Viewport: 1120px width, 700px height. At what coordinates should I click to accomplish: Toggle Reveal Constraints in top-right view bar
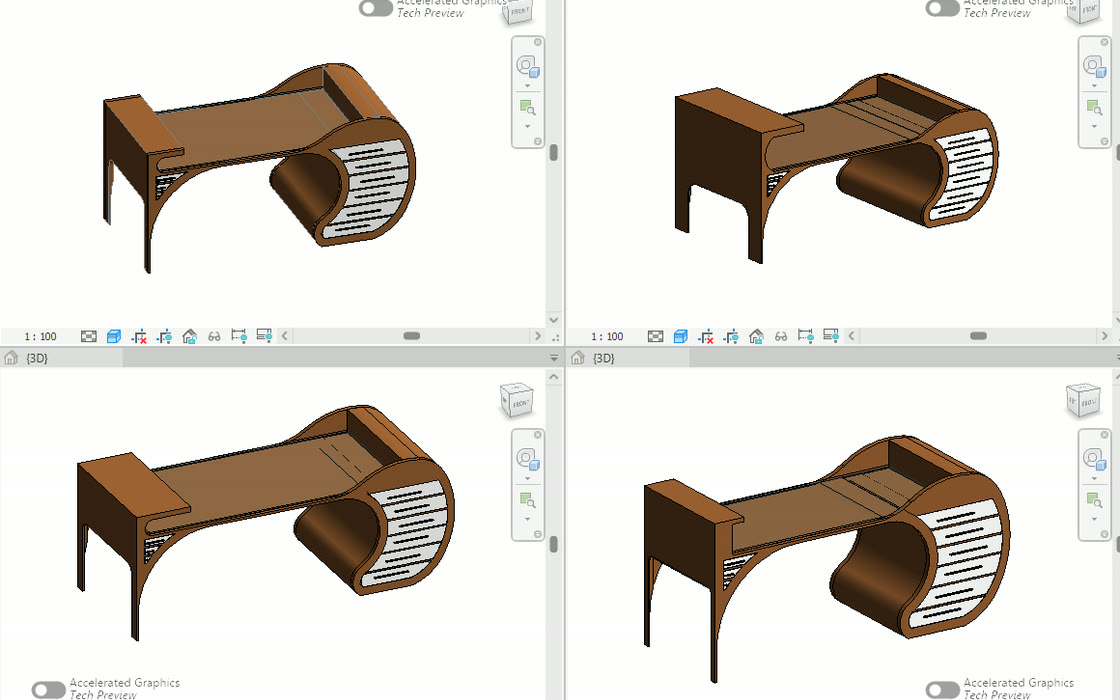(x=806, y=336)
